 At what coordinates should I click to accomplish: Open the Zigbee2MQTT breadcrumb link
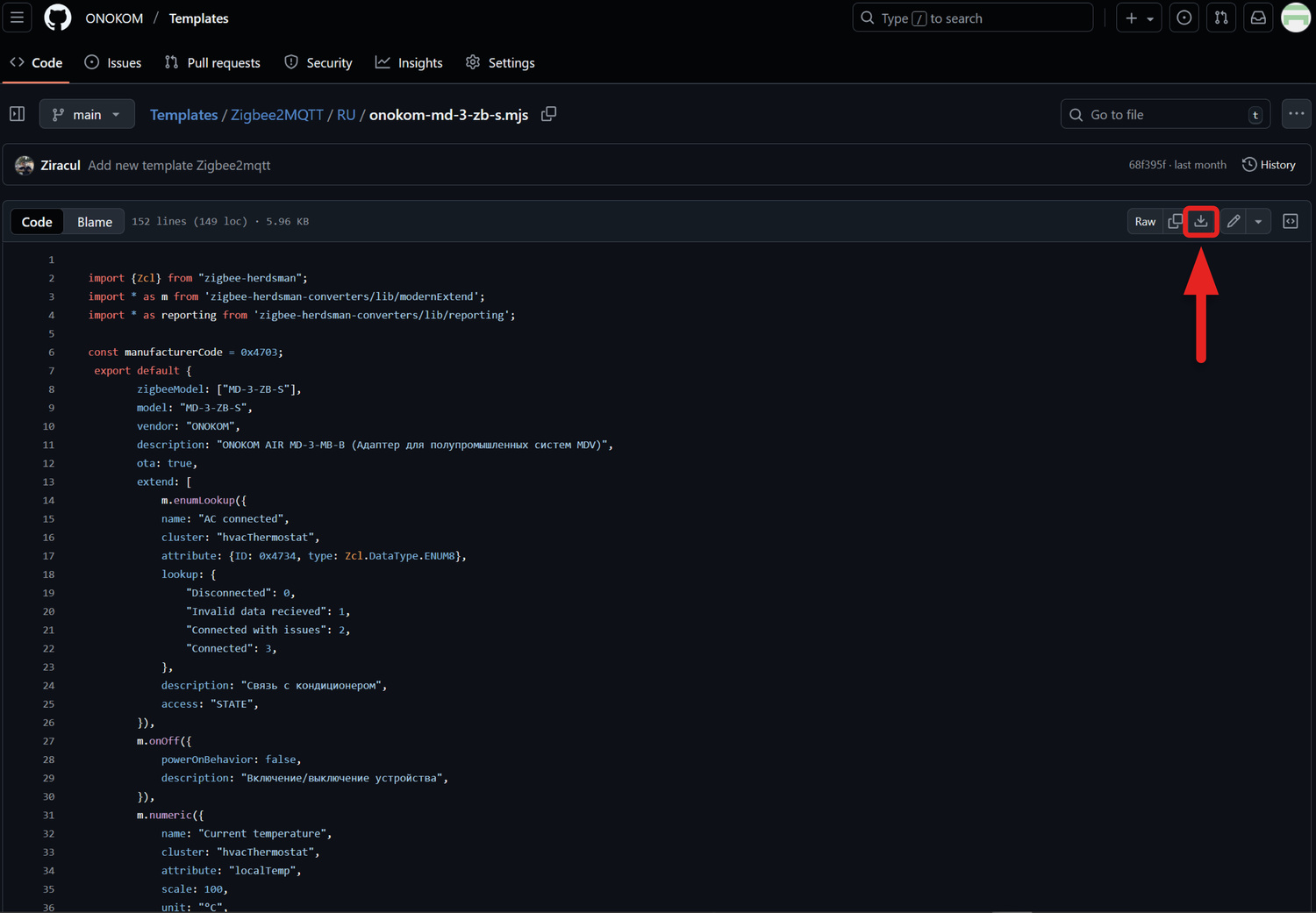point(277,114)
